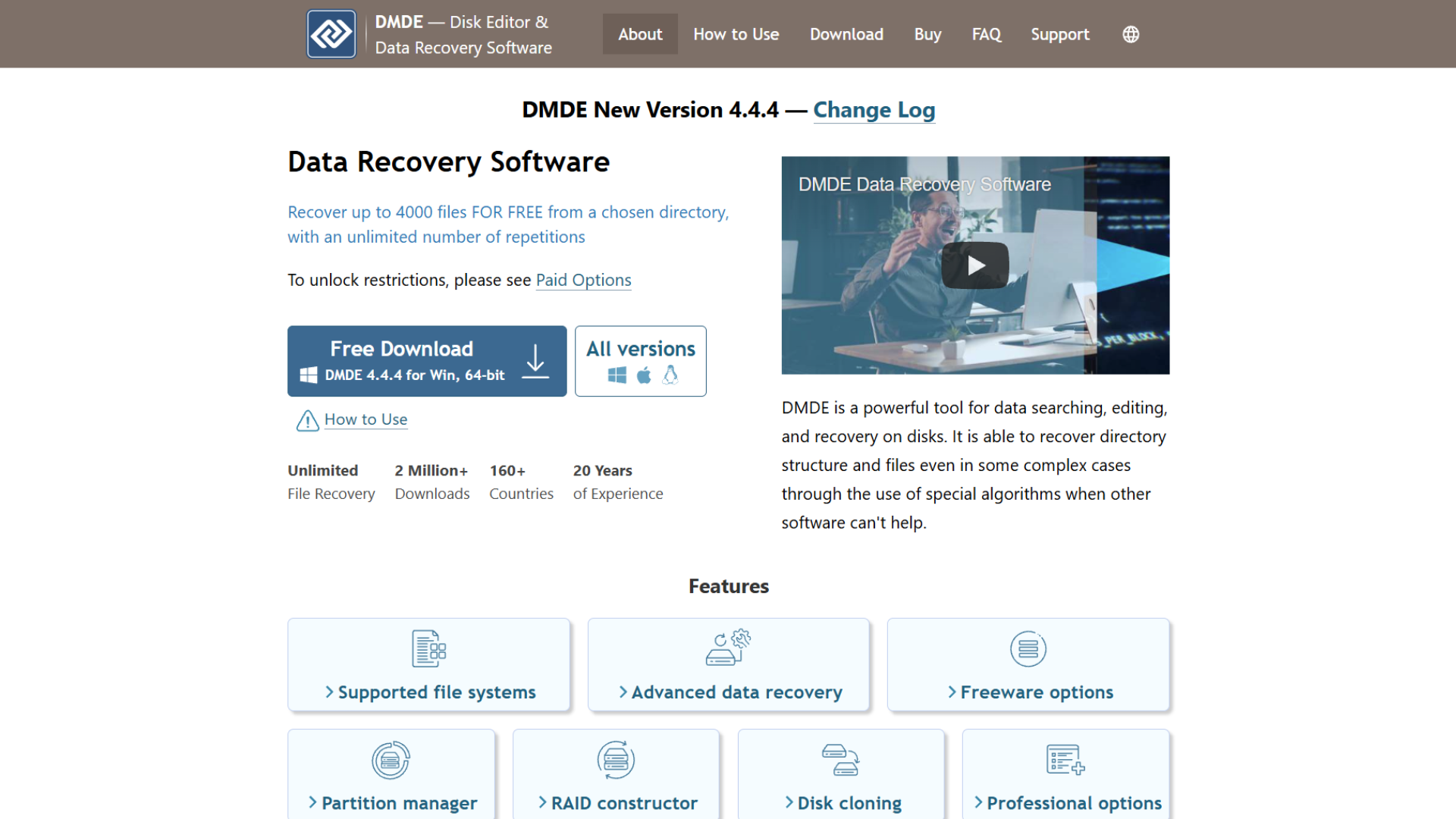
Task: Click the Features section heading
Action: pos(729,586)
